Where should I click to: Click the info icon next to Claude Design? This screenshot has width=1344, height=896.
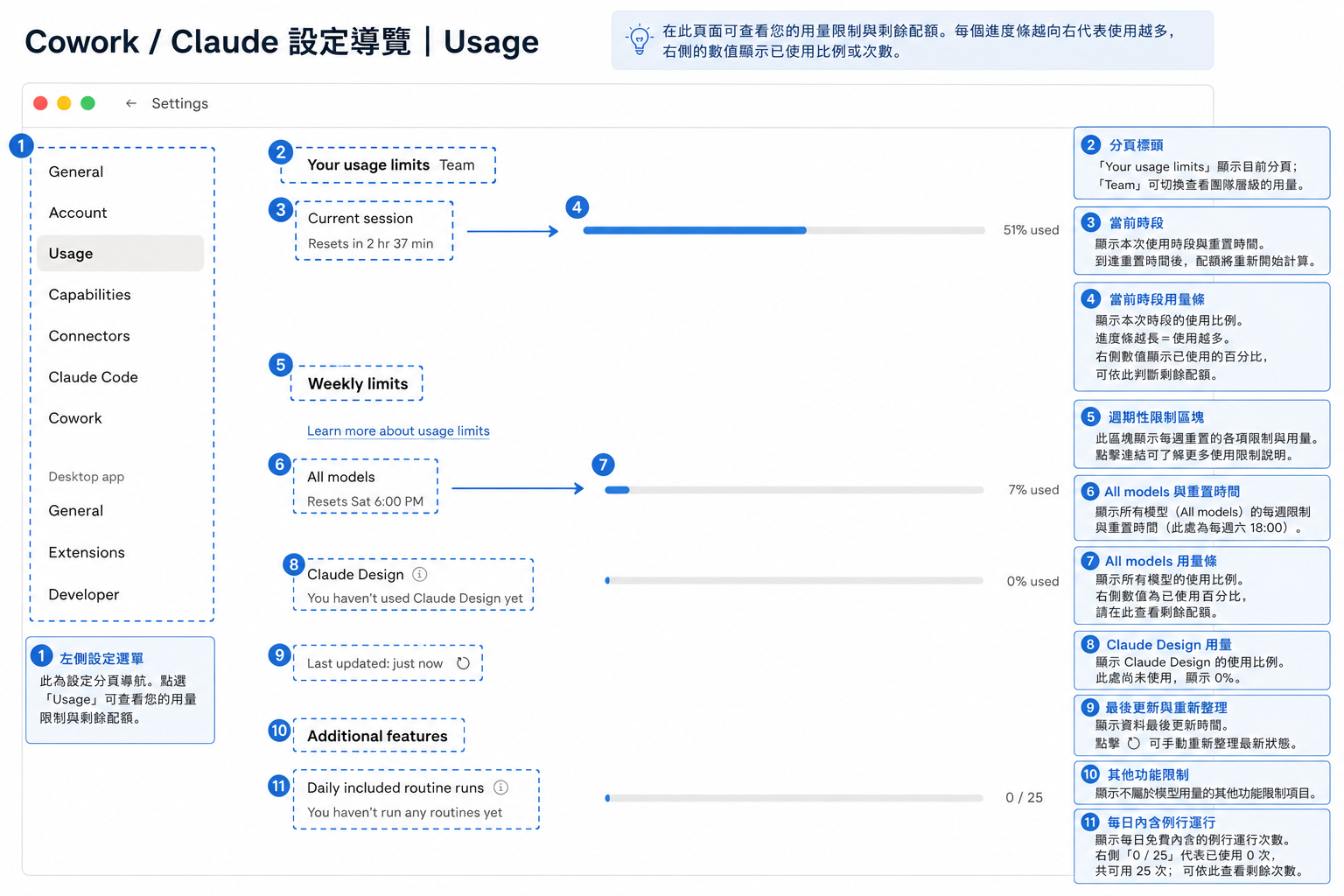[420, 574]
